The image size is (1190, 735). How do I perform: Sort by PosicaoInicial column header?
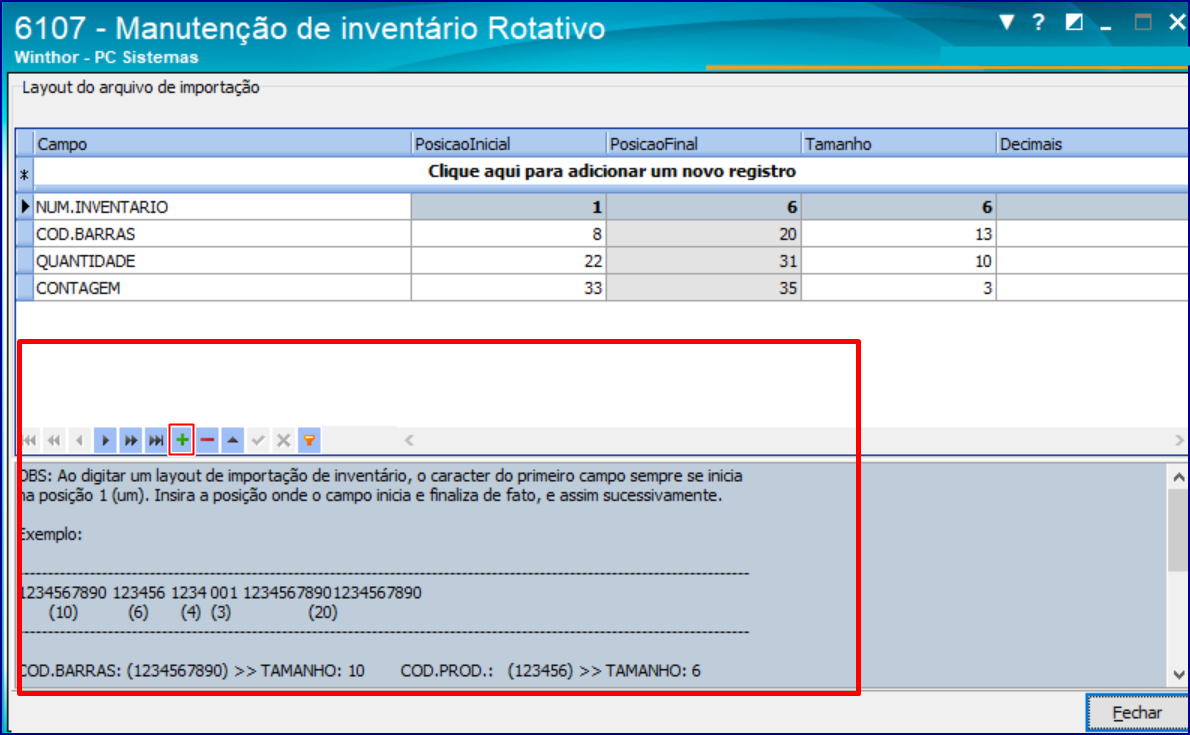pyautogui.click(x=508, y=144)
